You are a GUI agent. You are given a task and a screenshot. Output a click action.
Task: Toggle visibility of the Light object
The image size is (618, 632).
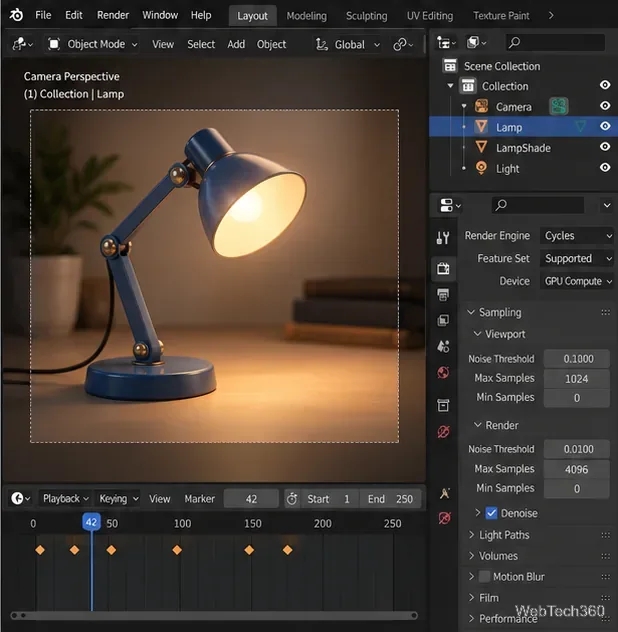click(605, 167)
